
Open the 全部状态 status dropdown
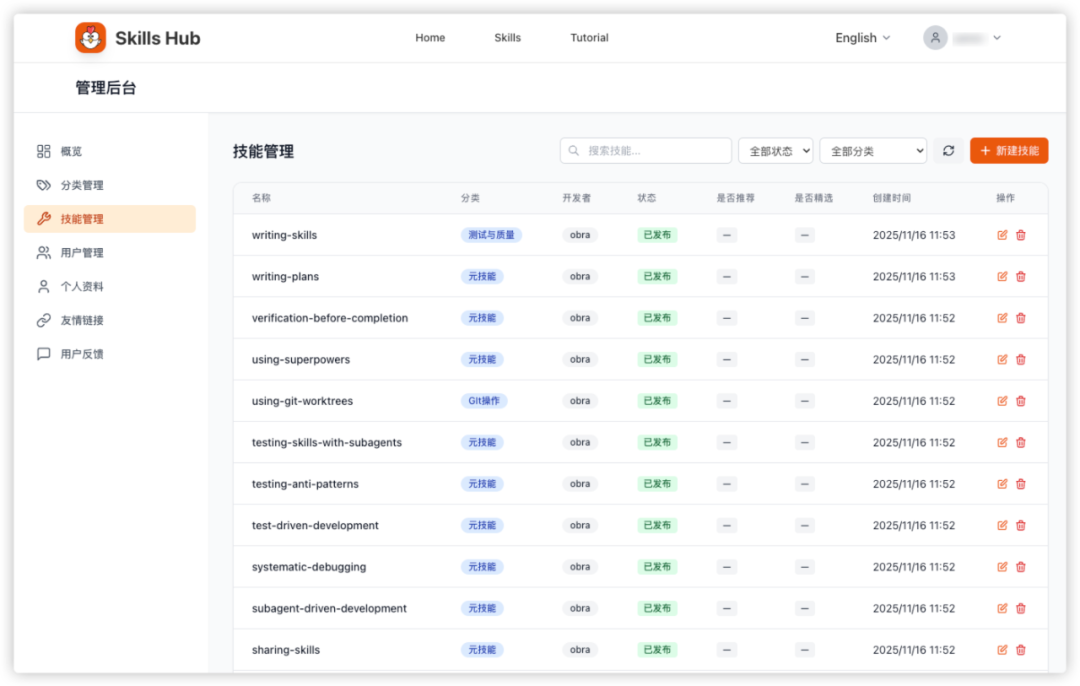point(775,150)
